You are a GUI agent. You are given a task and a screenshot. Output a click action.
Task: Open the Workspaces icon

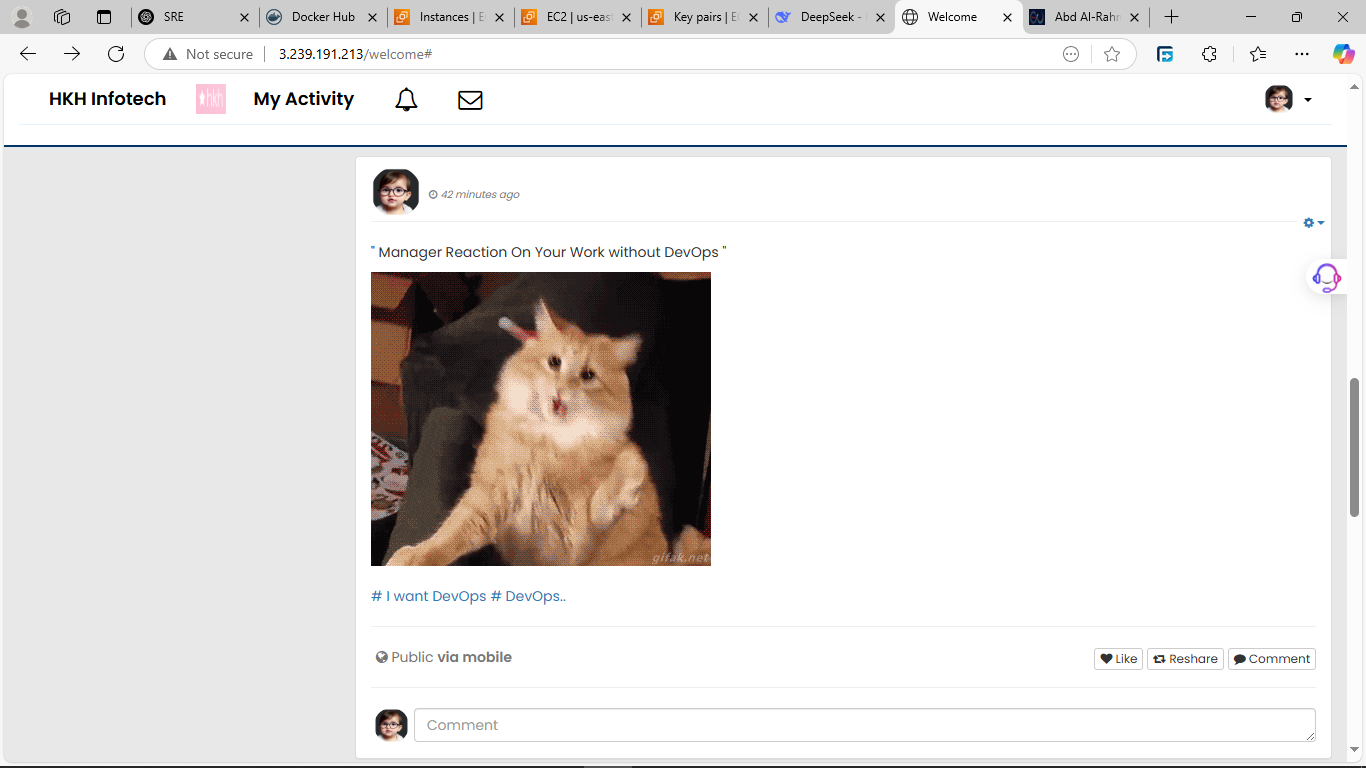coord(62,17)
